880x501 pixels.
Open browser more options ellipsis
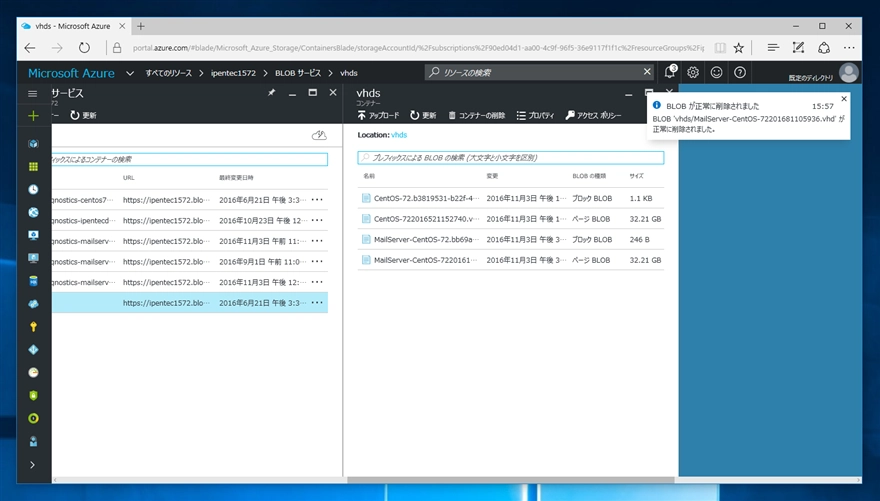[x=849, y=48]
